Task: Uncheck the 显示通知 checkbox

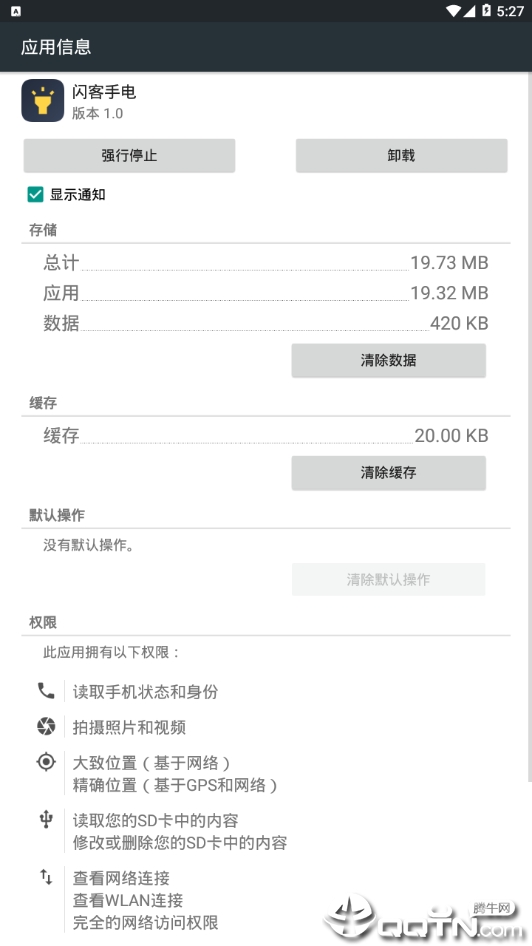Action: point(36,194)
